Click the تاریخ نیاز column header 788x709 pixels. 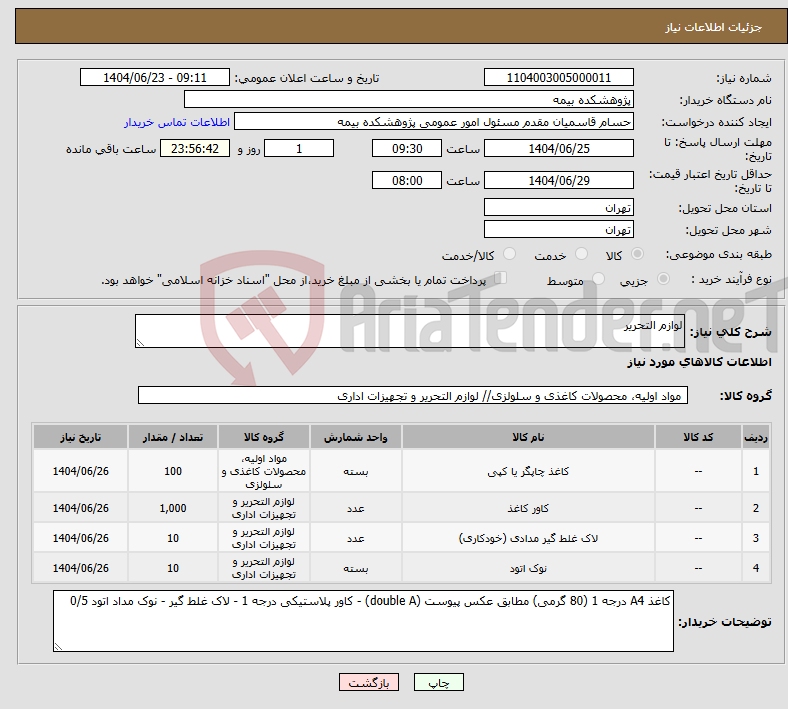80,437
